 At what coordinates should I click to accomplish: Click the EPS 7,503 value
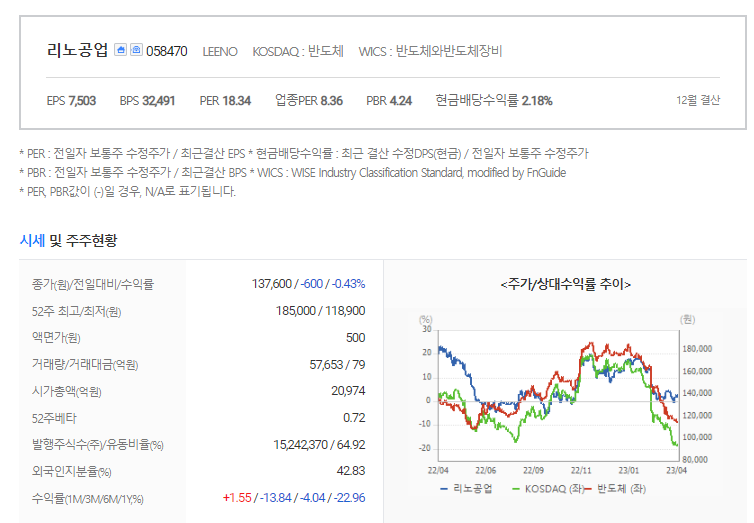coord(71,100)
